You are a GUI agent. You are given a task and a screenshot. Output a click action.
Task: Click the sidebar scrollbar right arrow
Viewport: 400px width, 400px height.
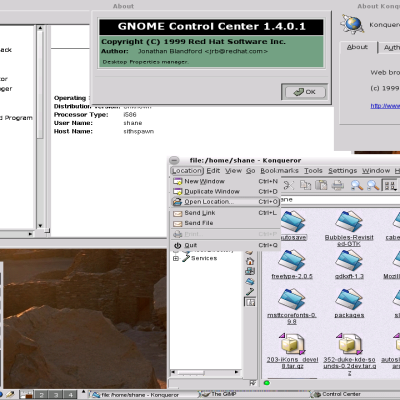click(x=237, y=372)
